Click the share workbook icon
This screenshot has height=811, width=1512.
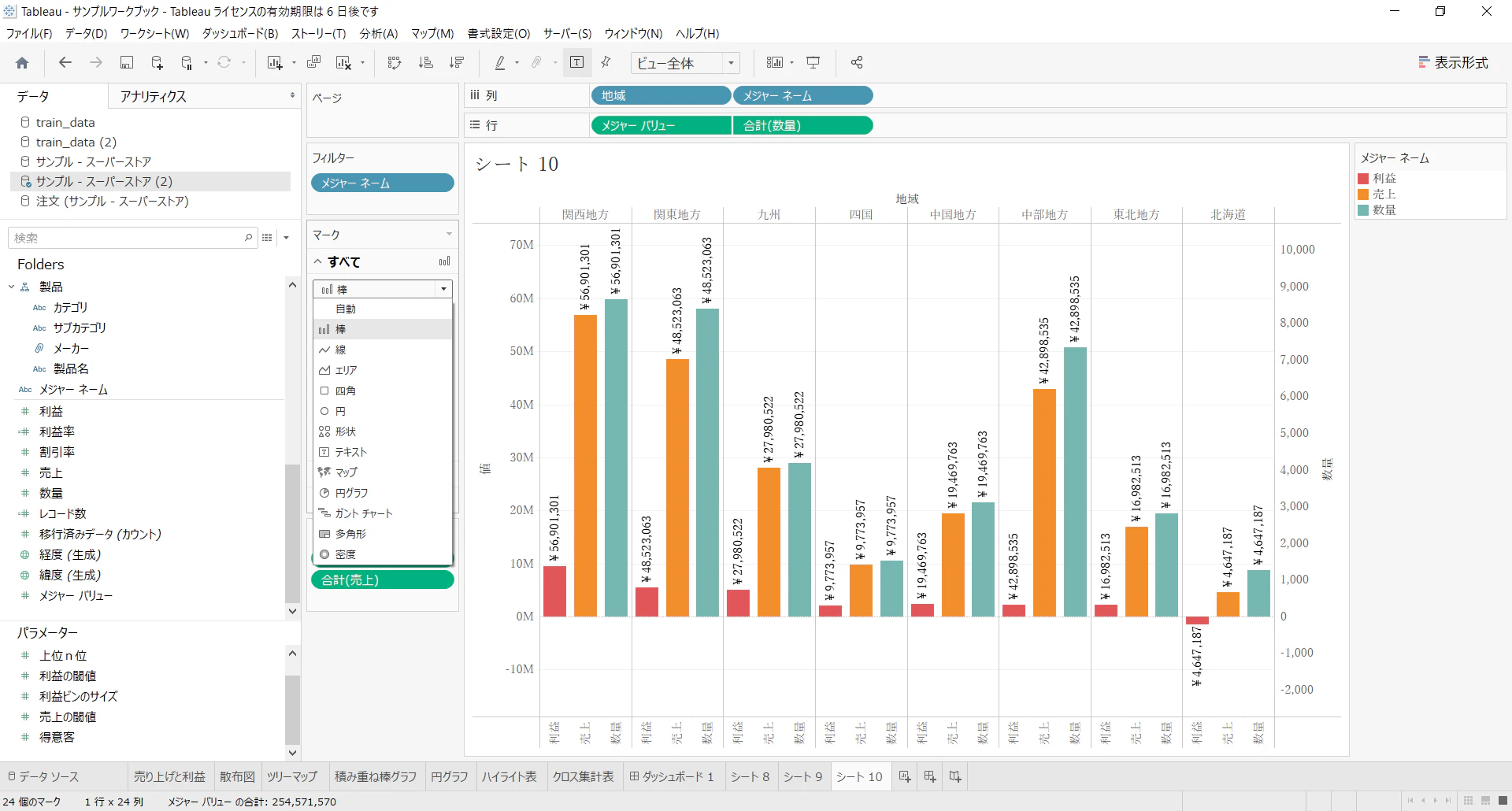[x=857, y=62]
